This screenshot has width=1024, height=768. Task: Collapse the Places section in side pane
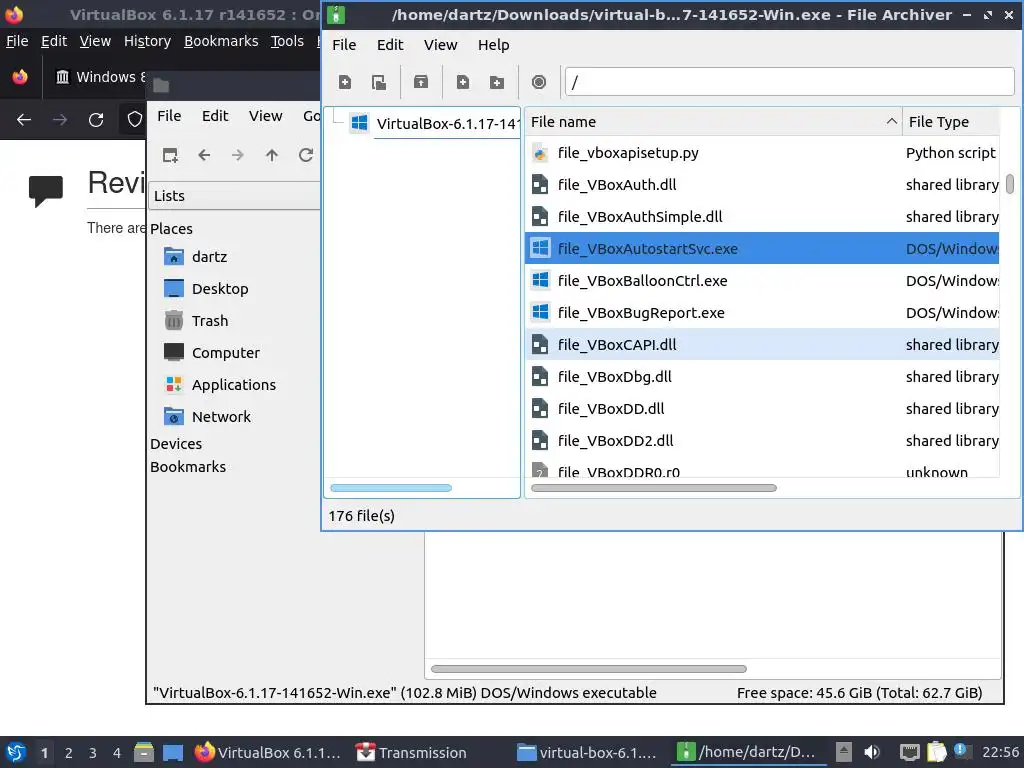171,229
